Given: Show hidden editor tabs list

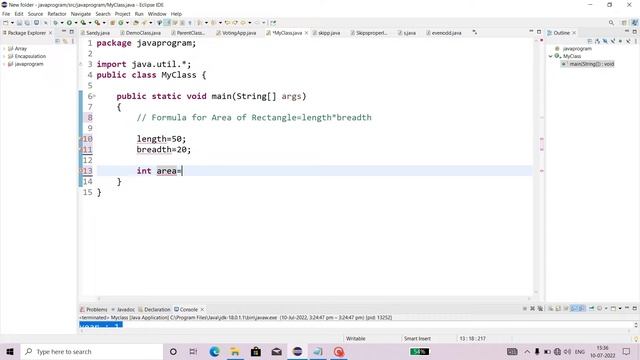Looking at the screenshot, I should (x=475, y=32).
